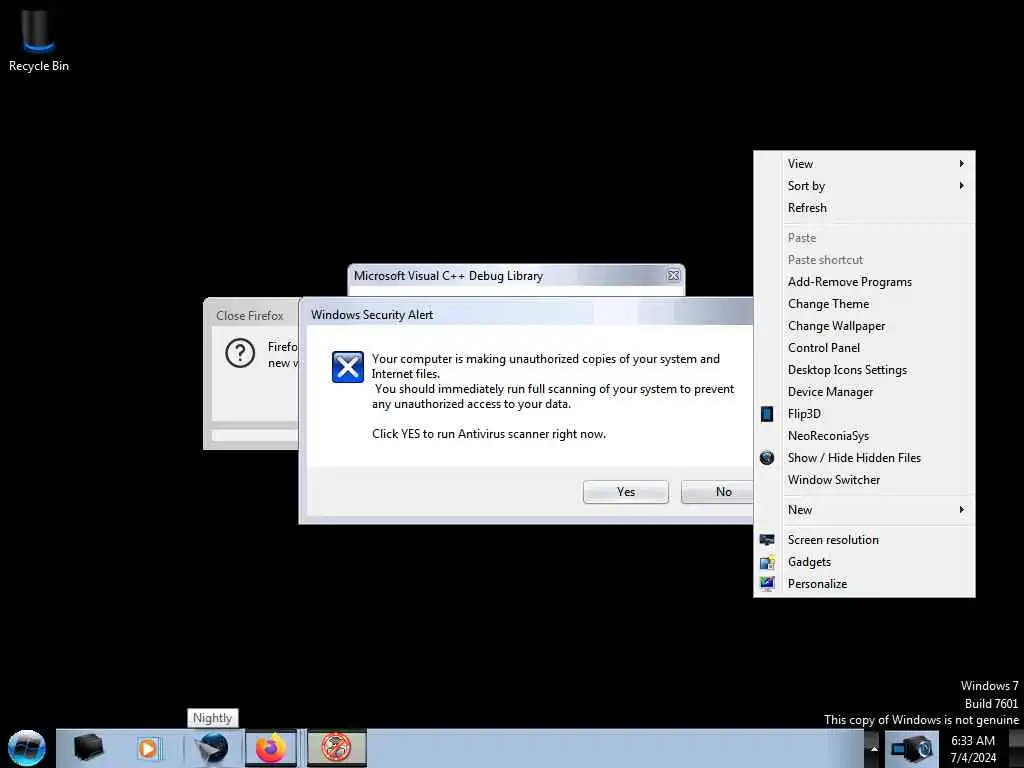
Task: Close the Microsoft Visual C++ Debug Library window
Action: coord(673,276)
